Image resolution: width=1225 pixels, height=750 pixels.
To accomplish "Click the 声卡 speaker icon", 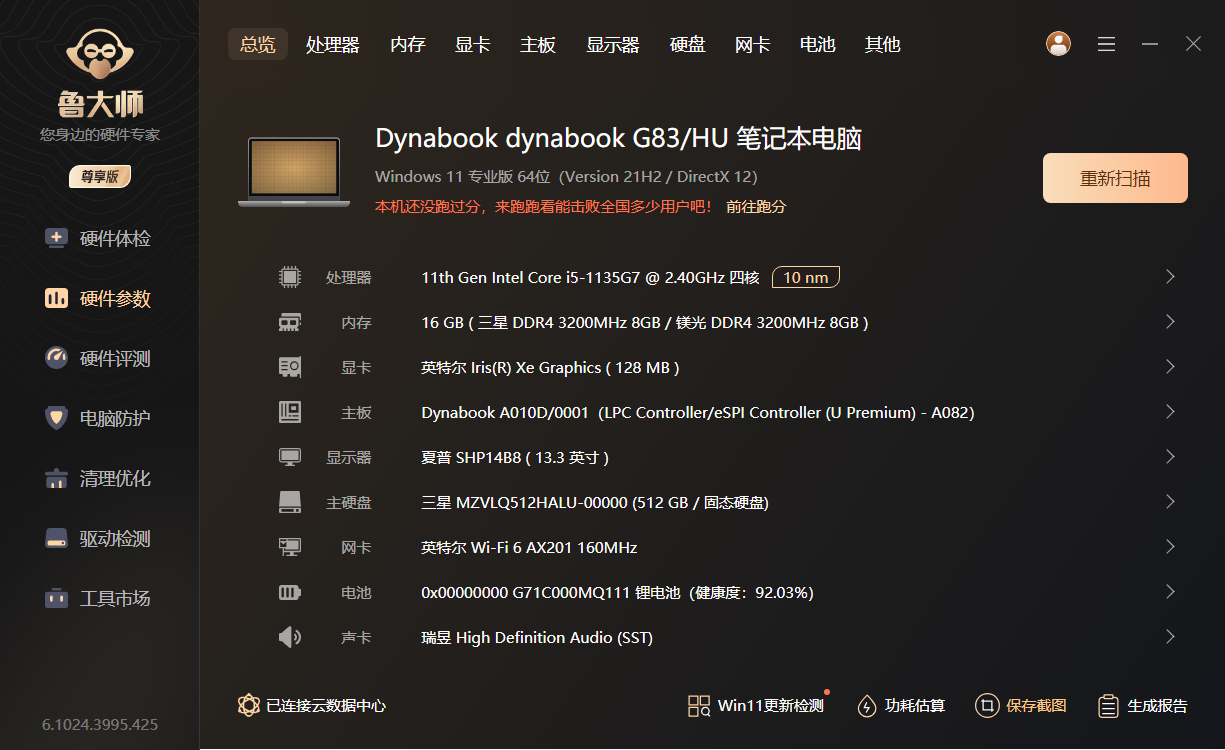I will pos(290,637).
